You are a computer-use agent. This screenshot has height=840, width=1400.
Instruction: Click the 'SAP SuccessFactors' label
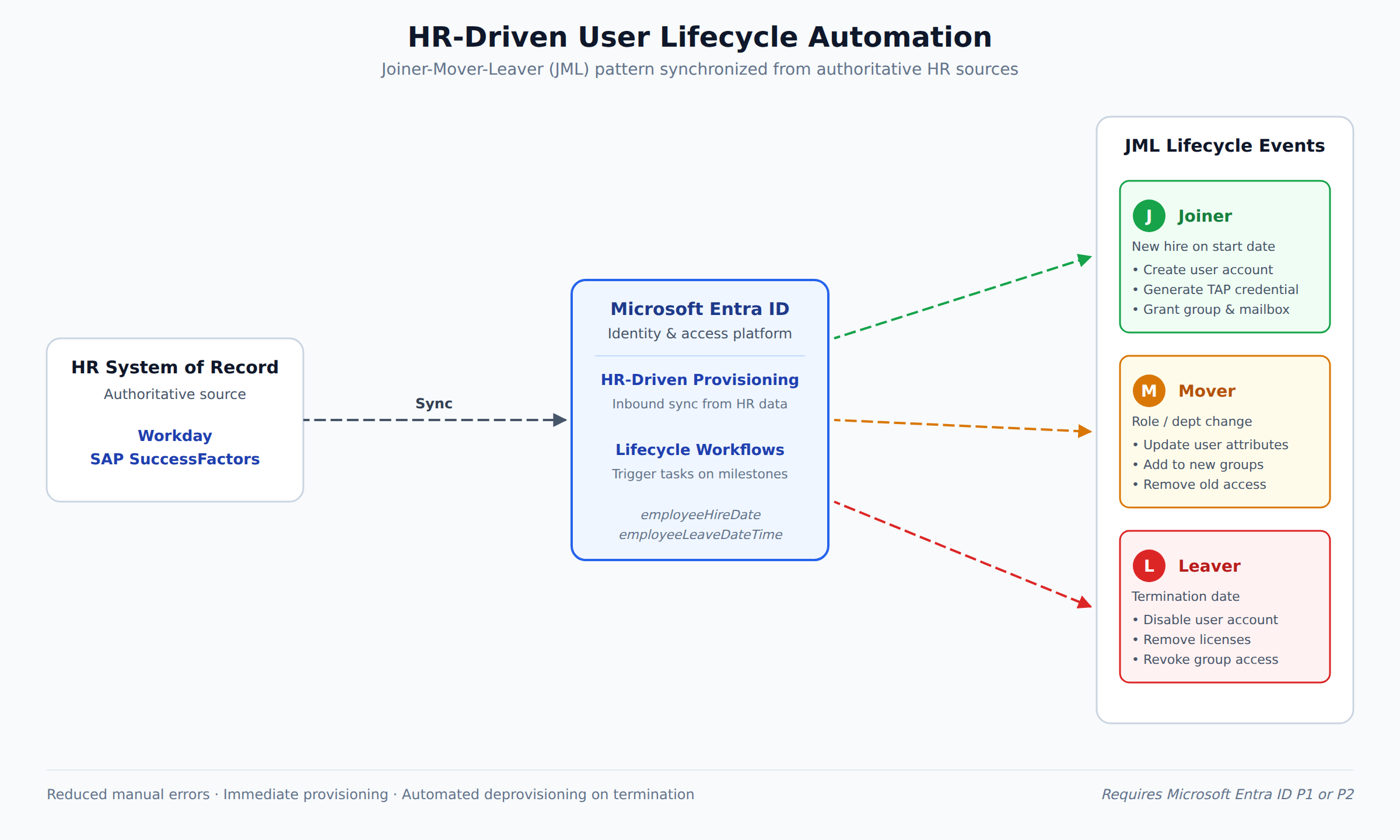tap(175, 459)
